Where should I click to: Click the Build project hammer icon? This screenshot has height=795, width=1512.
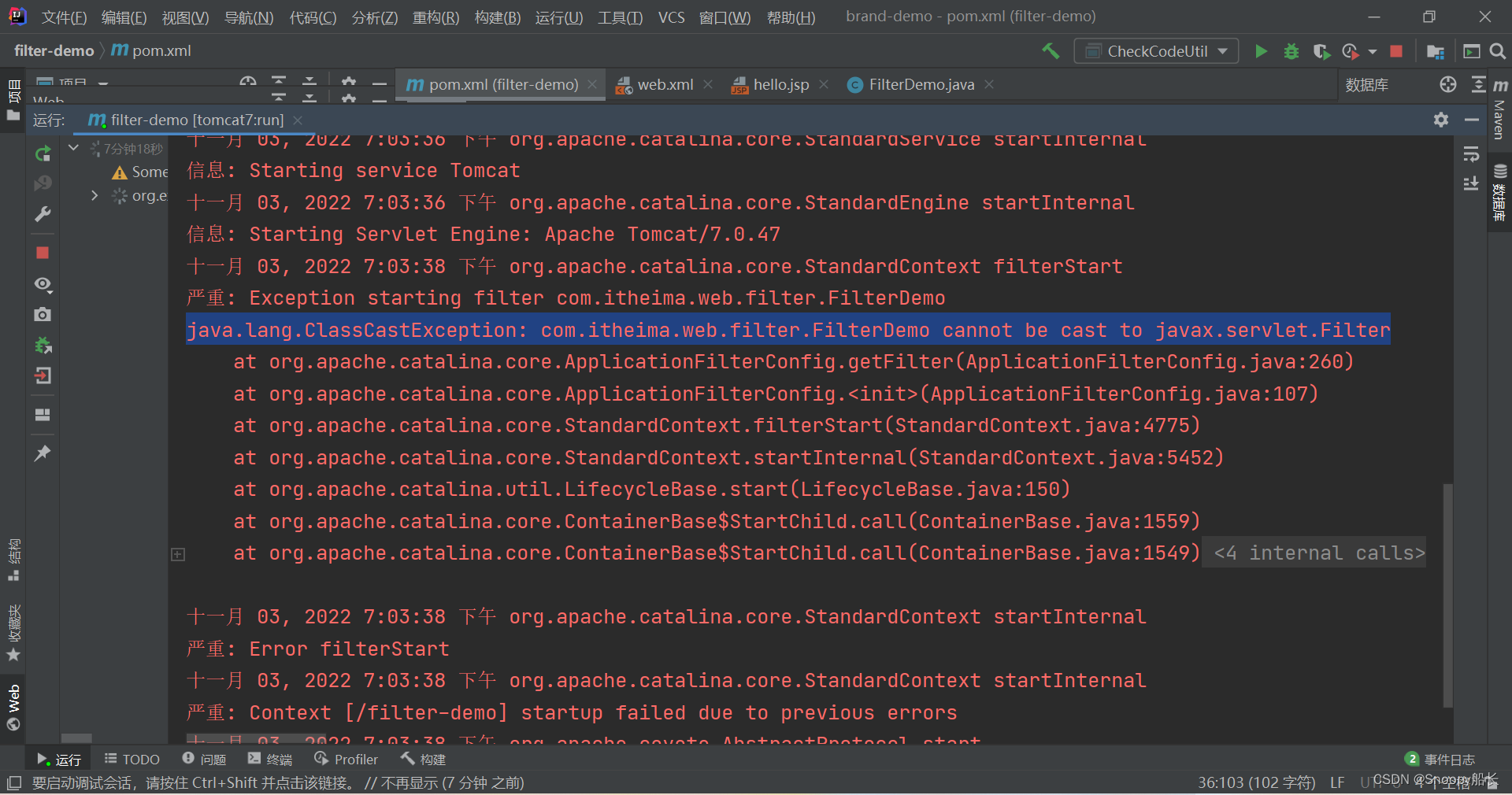1051,51
